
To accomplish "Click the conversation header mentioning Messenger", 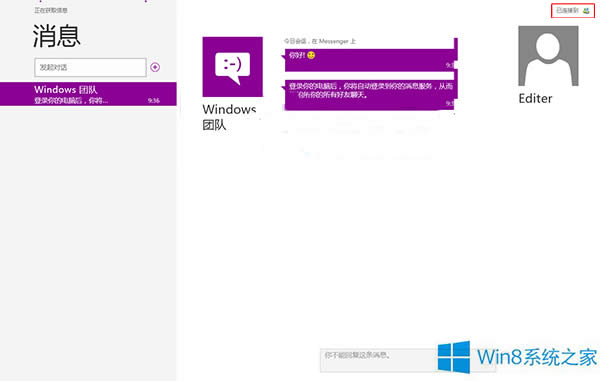I will pyautogui.click(x=320, y=41).
